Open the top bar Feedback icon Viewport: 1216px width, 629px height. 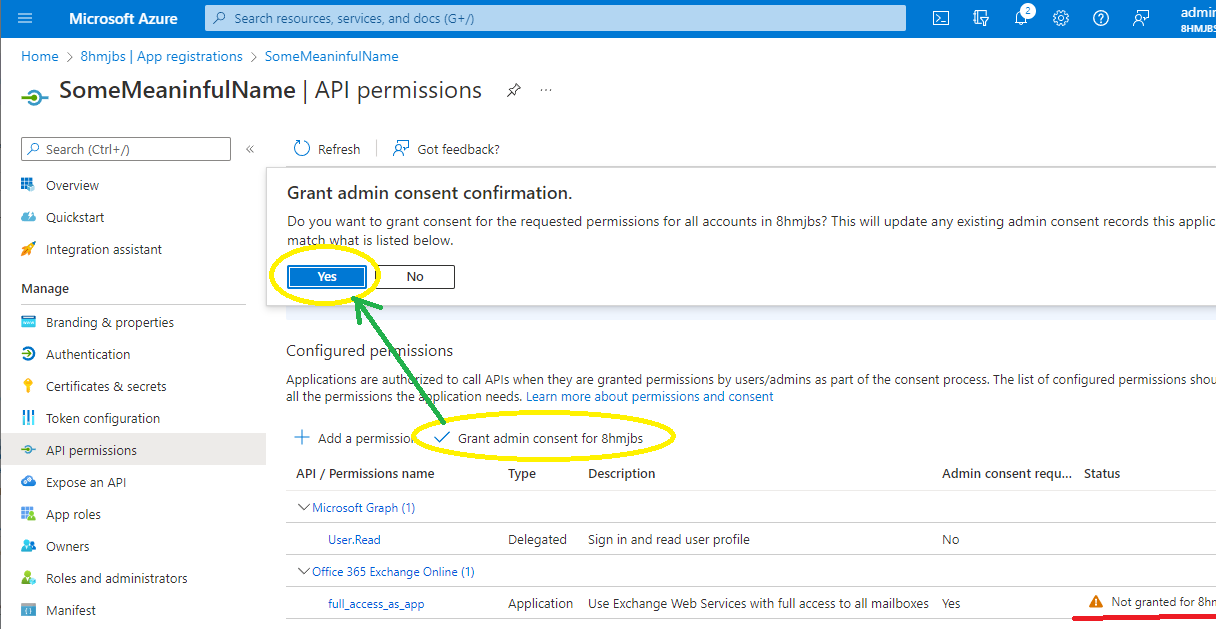pyautogui.click(x=1141, y=18)
